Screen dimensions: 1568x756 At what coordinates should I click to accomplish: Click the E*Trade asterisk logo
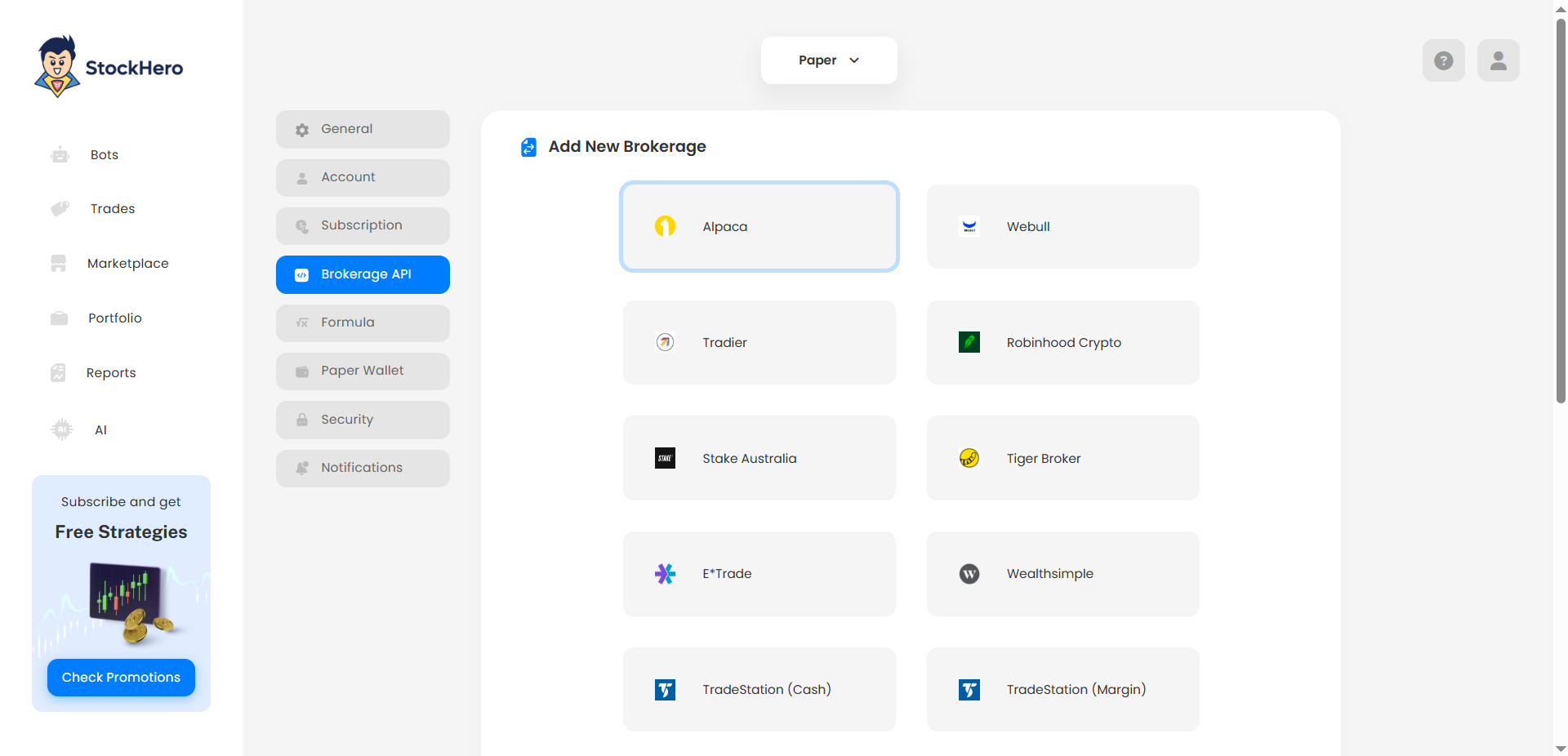666,574
